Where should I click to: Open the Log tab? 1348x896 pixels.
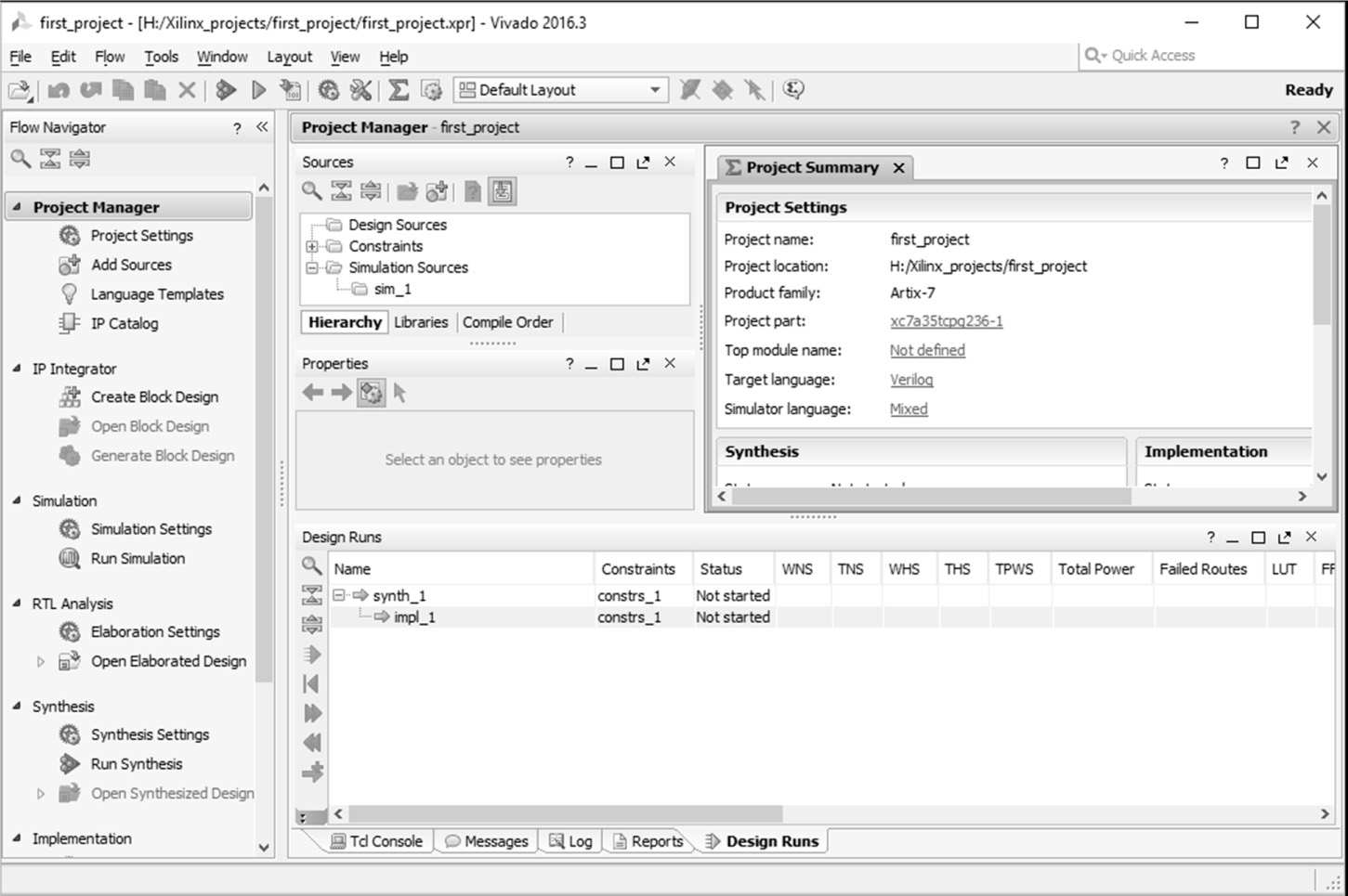point(570,841)
